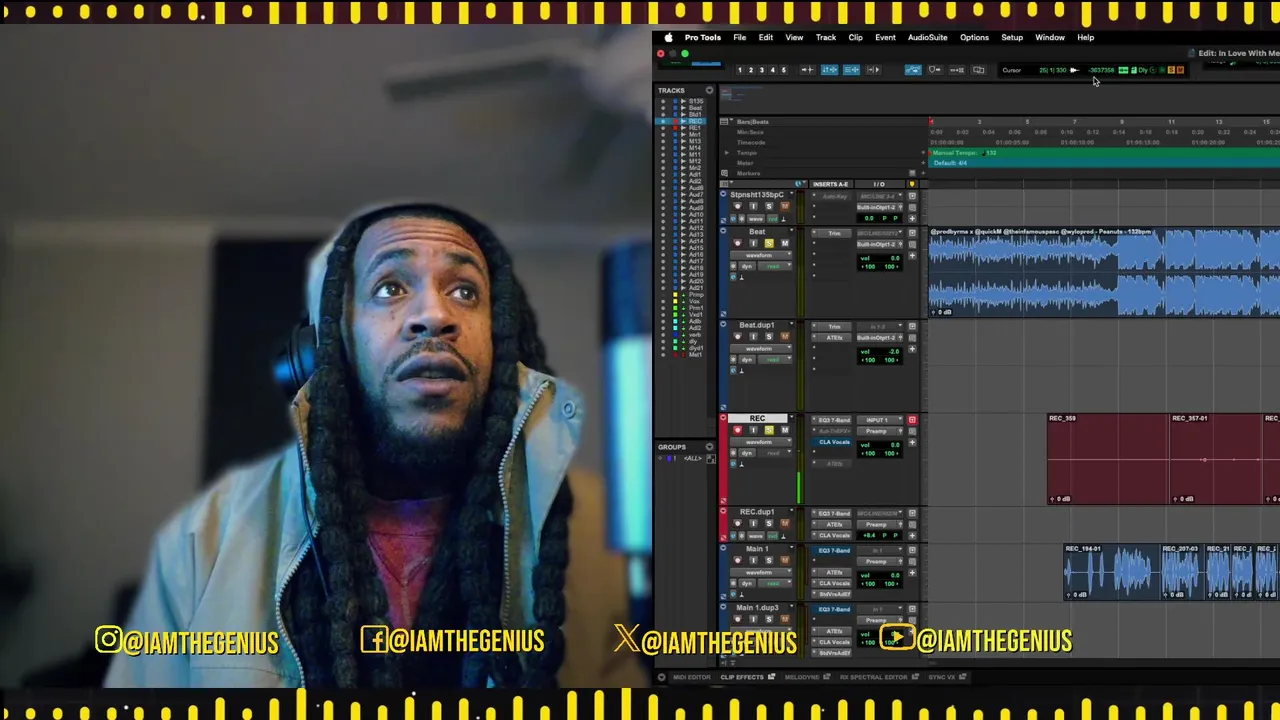Click the INSERTS A-E column header

tap(830, 184)
